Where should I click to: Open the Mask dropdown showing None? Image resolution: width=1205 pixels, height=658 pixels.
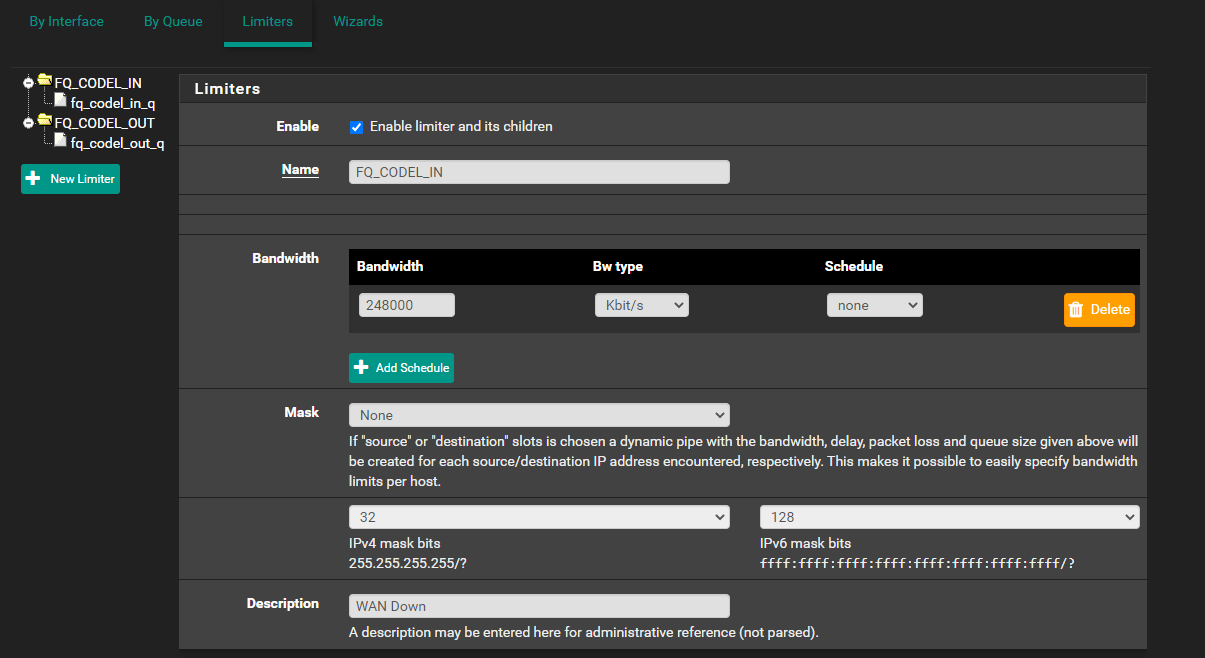(x=539, y=415)
